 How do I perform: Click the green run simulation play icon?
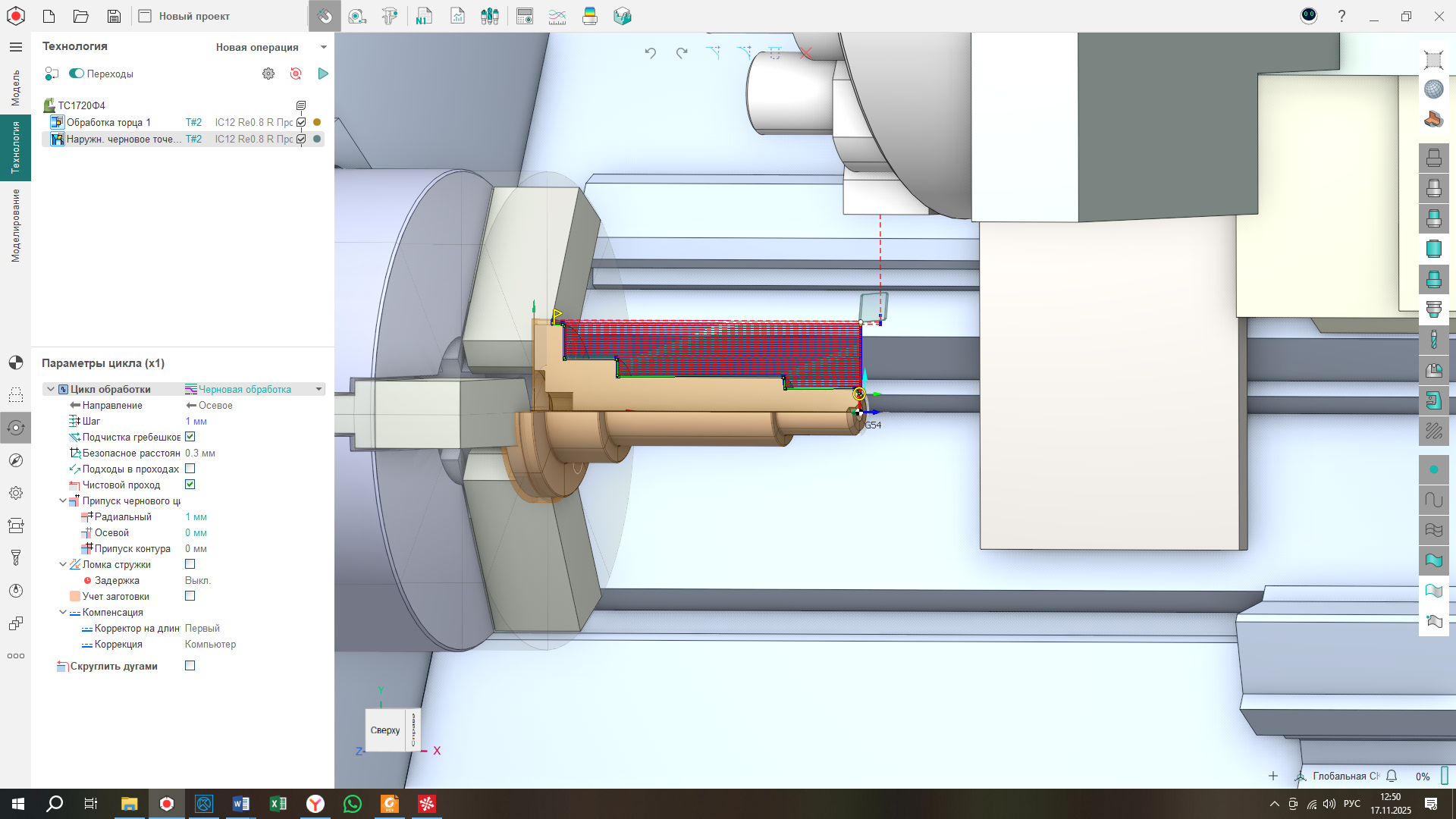coord(323,74)
